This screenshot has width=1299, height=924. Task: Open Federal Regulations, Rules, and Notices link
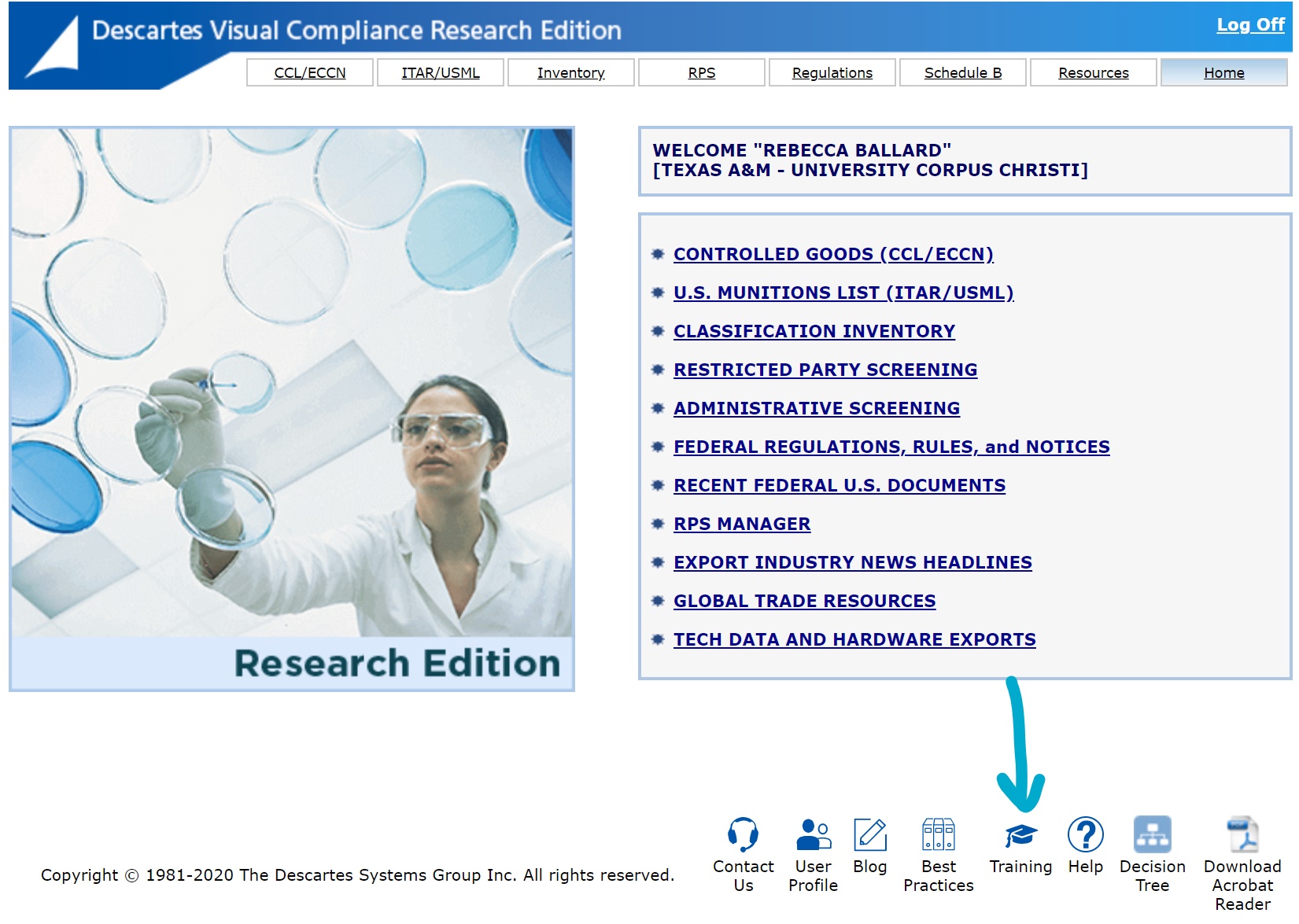(891, 447)
